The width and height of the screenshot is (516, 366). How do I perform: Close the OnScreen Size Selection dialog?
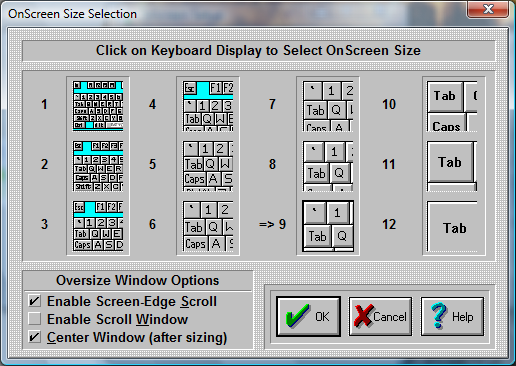click(488, 9)
